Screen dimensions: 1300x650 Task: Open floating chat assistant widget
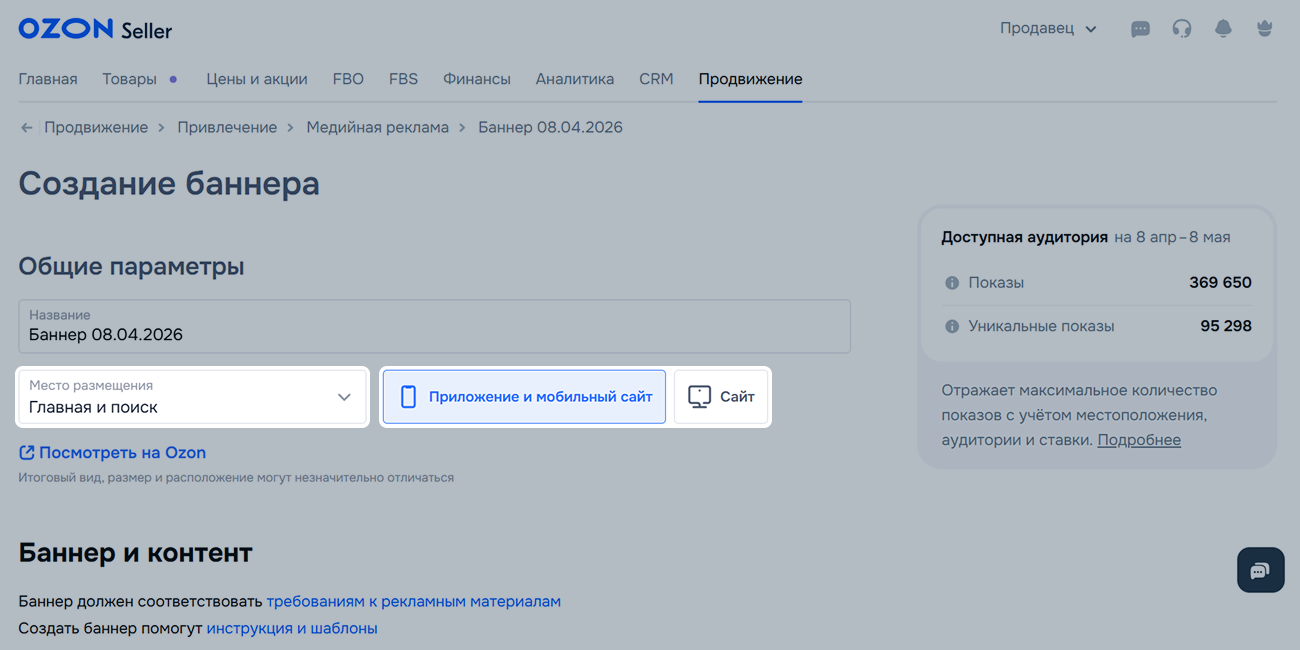click(x=1260, y=570)
